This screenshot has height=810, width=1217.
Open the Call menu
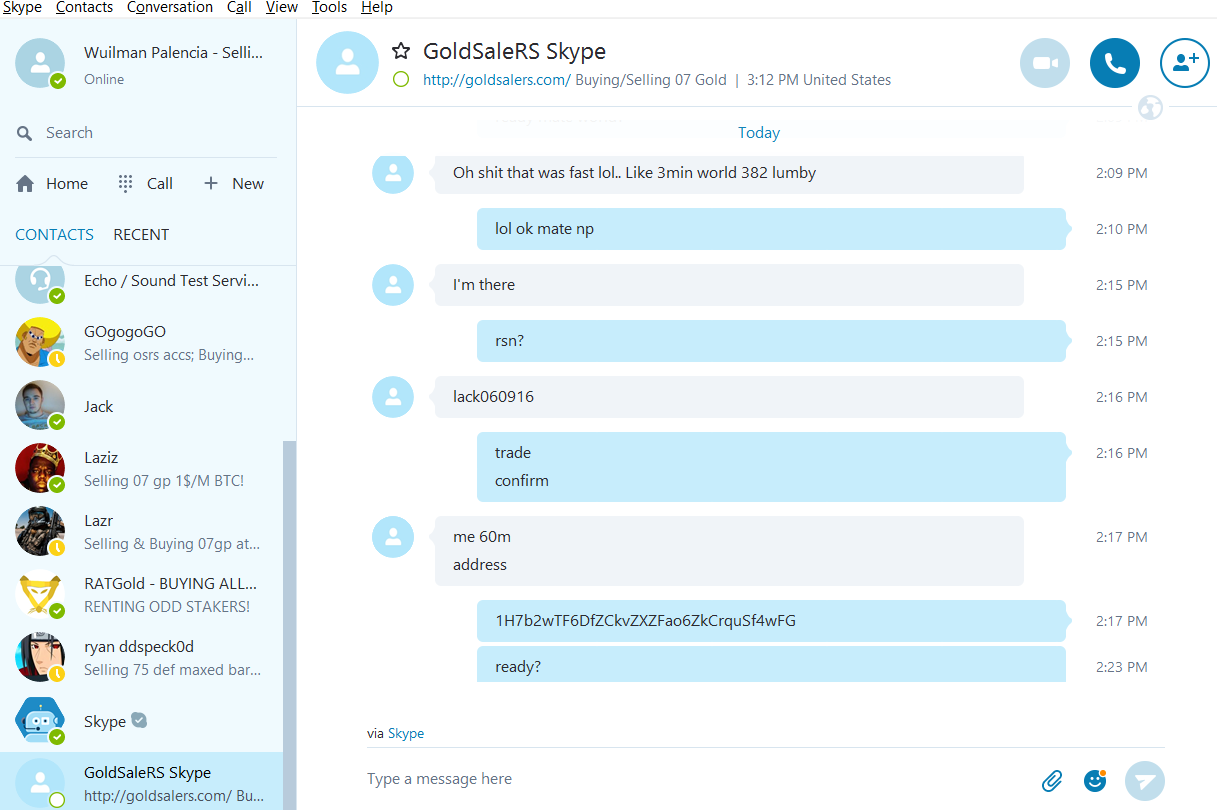pos(239,8)
